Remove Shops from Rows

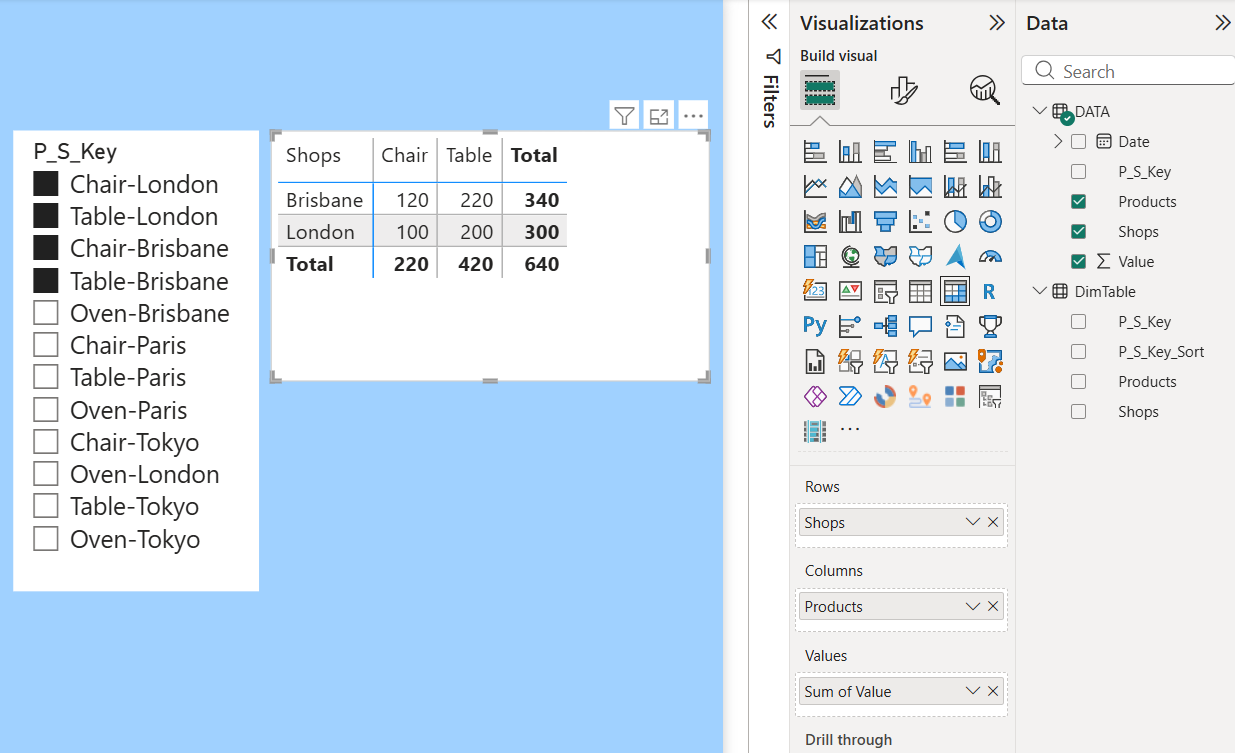993,522
